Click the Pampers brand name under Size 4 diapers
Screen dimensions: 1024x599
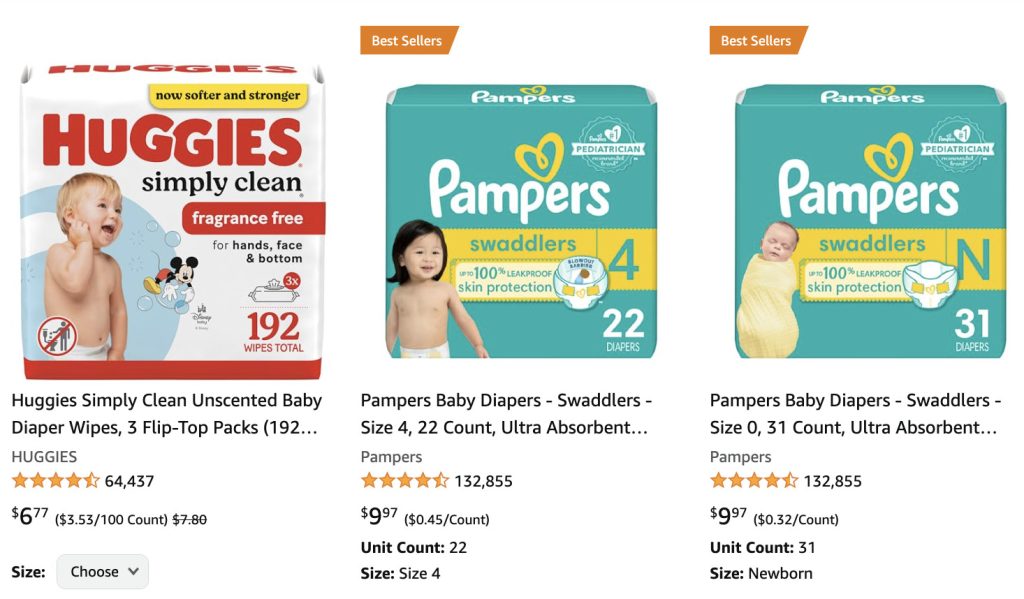click(391, 456)
